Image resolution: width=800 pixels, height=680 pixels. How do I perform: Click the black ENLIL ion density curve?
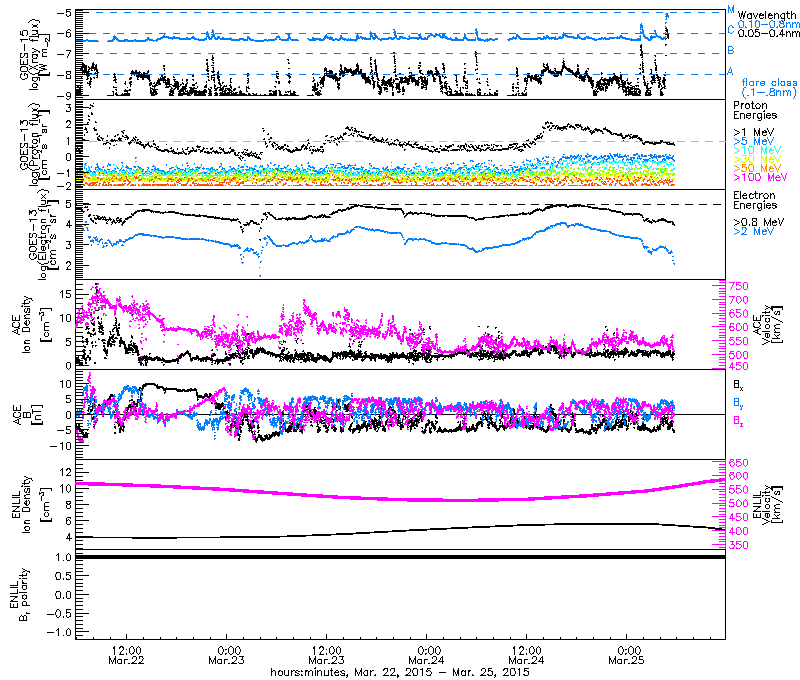[401, 532]
